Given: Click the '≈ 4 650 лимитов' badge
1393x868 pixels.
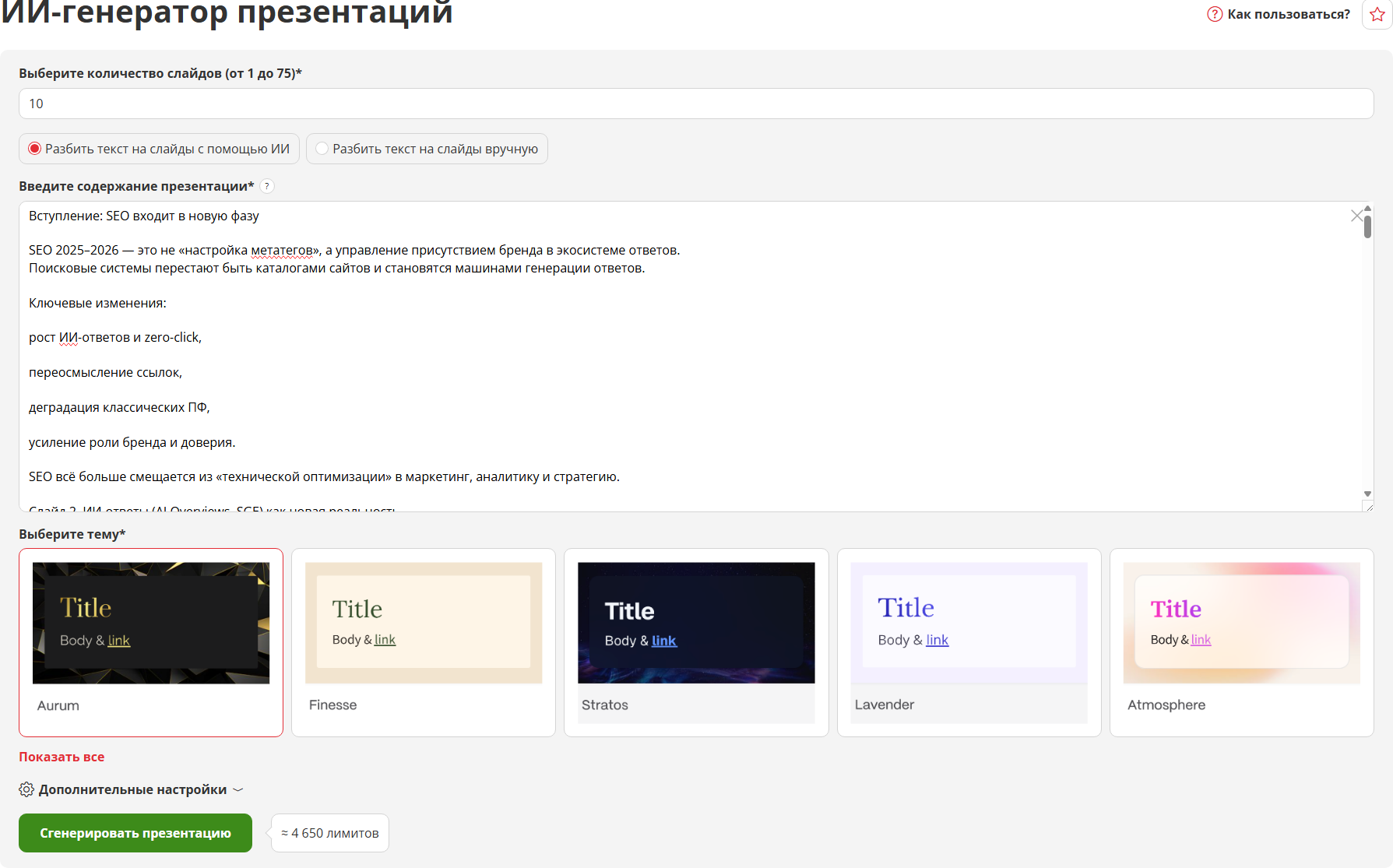Looking at the screenshot, I should pyautogui.click(x=330, y=833).
